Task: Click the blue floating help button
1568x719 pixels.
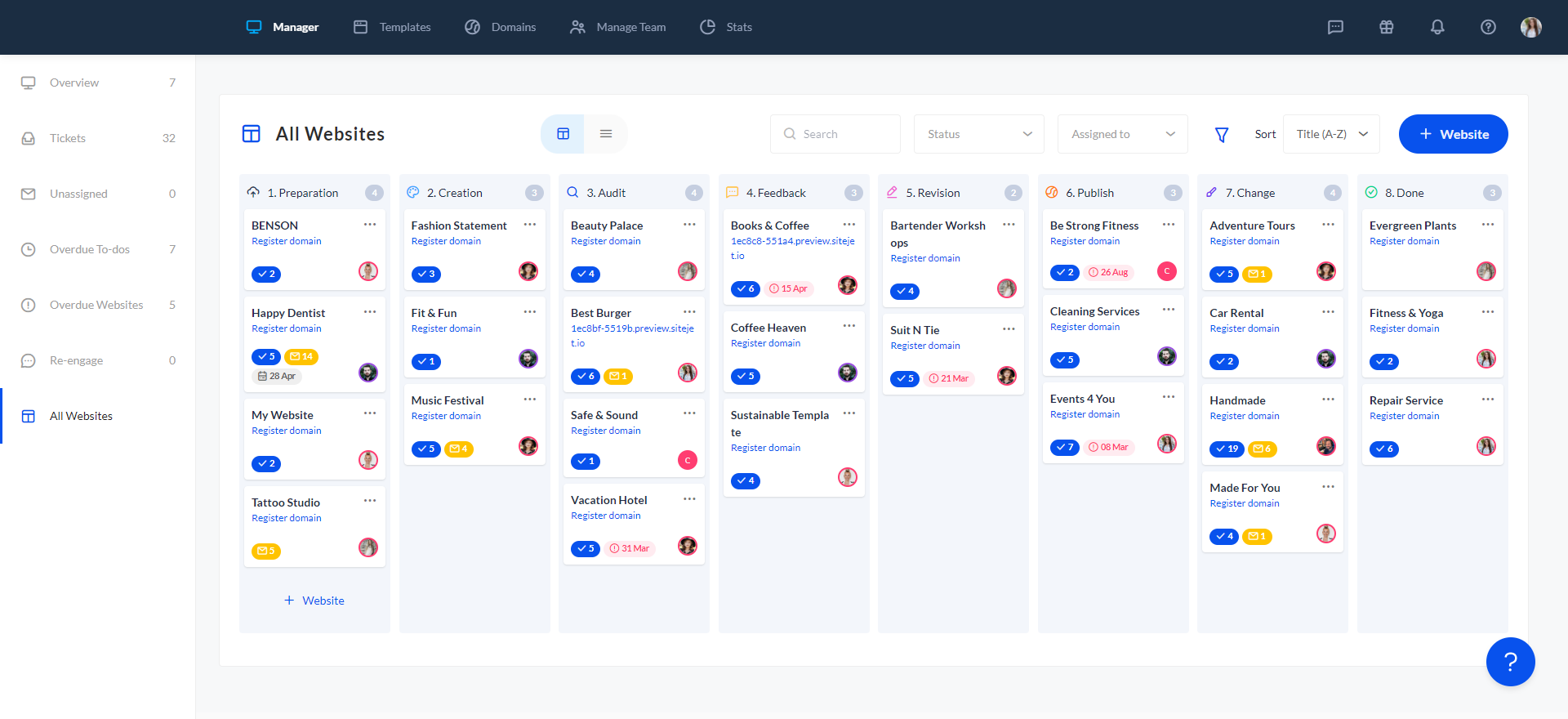Action: pyautogui.click(x=1510, y=662)
